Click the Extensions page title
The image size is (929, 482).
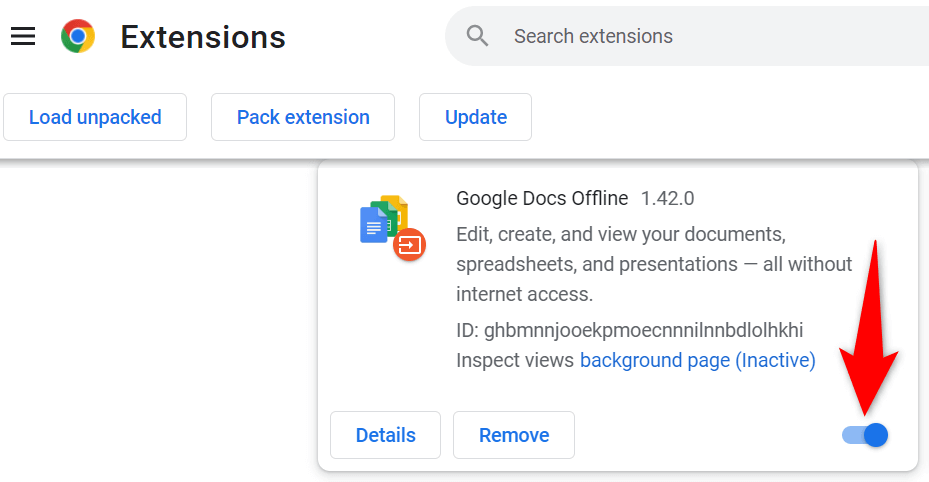pyautogui.click(x=203, y=37)
